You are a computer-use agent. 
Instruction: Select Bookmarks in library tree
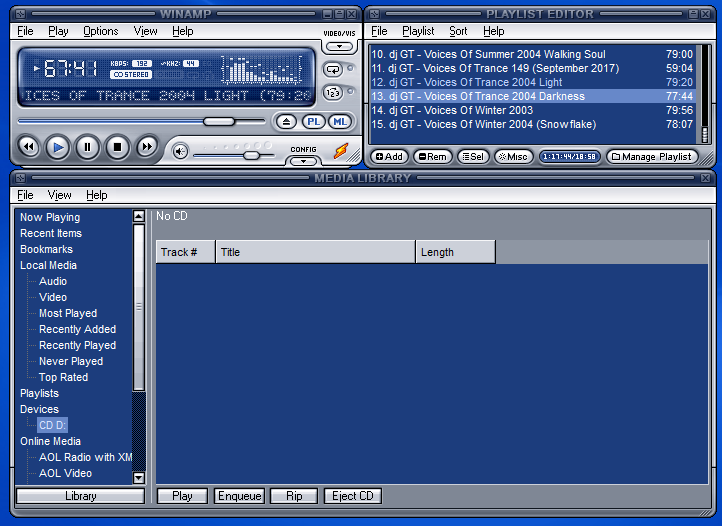pos(47,249)
